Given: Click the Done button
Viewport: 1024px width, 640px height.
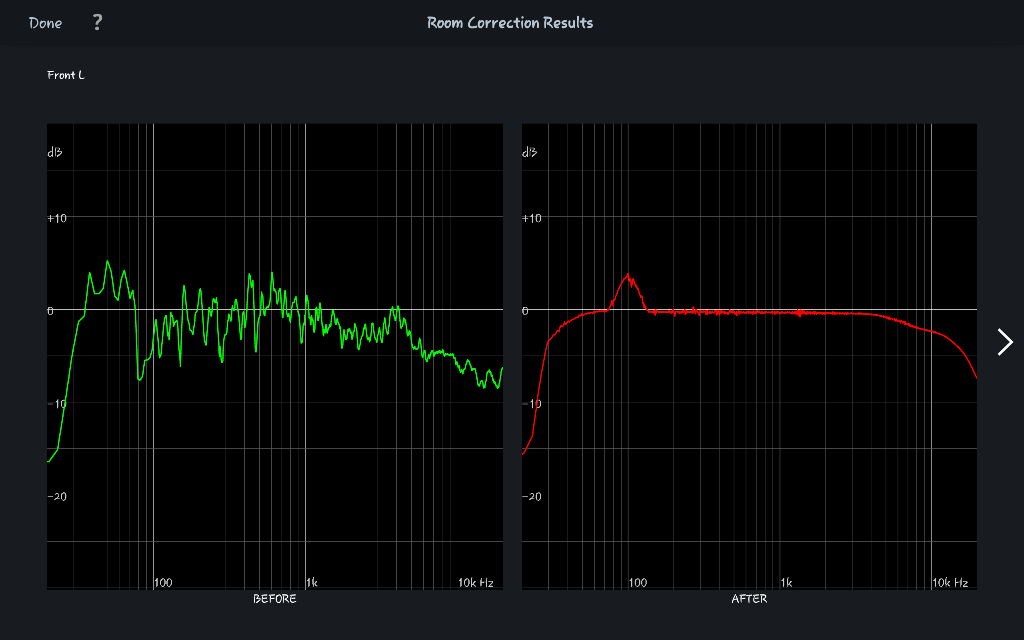Looking at the screenshot, I should [45, 23].
